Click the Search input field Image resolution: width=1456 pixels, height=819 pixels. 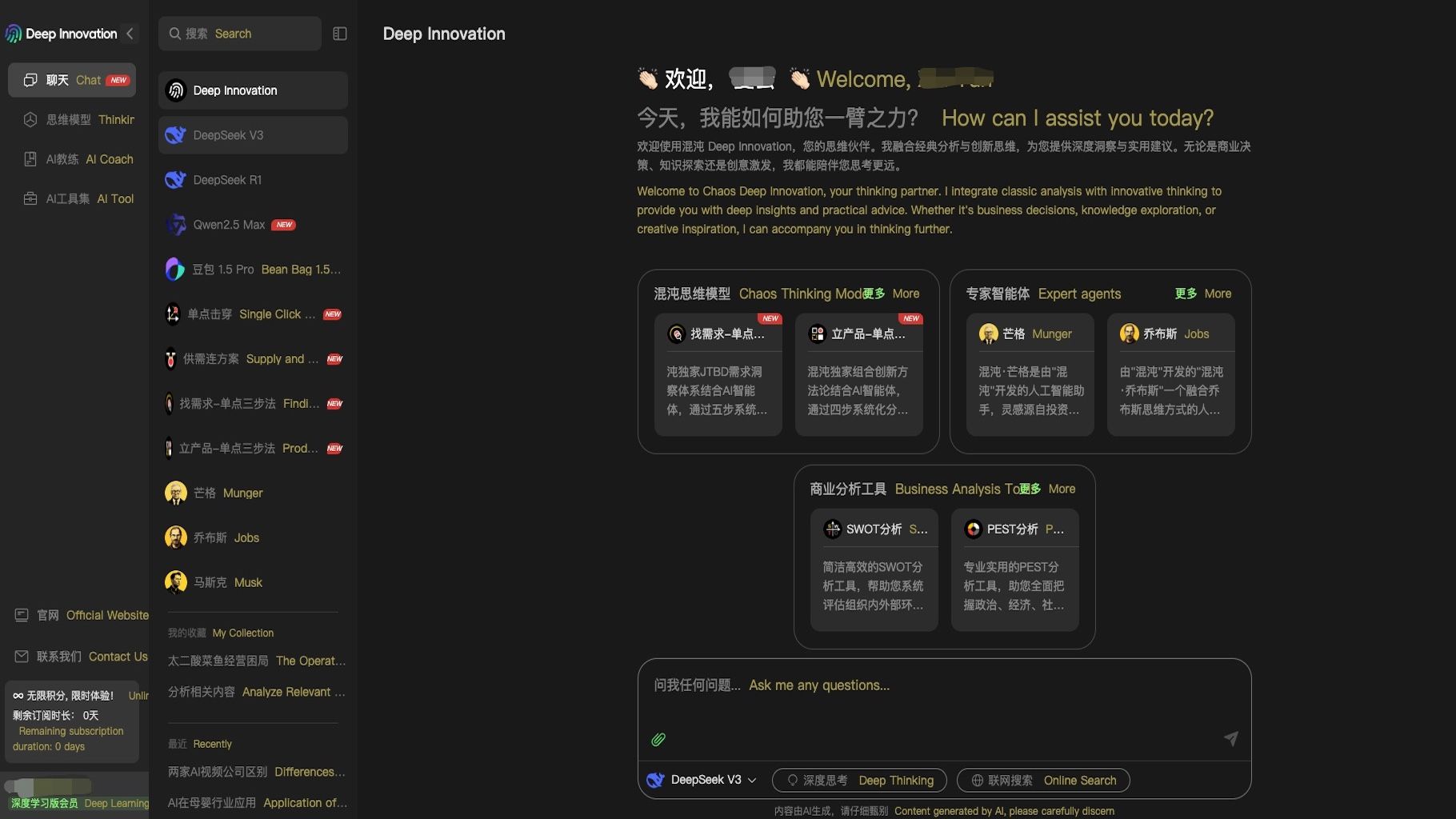tap(240, 34)
